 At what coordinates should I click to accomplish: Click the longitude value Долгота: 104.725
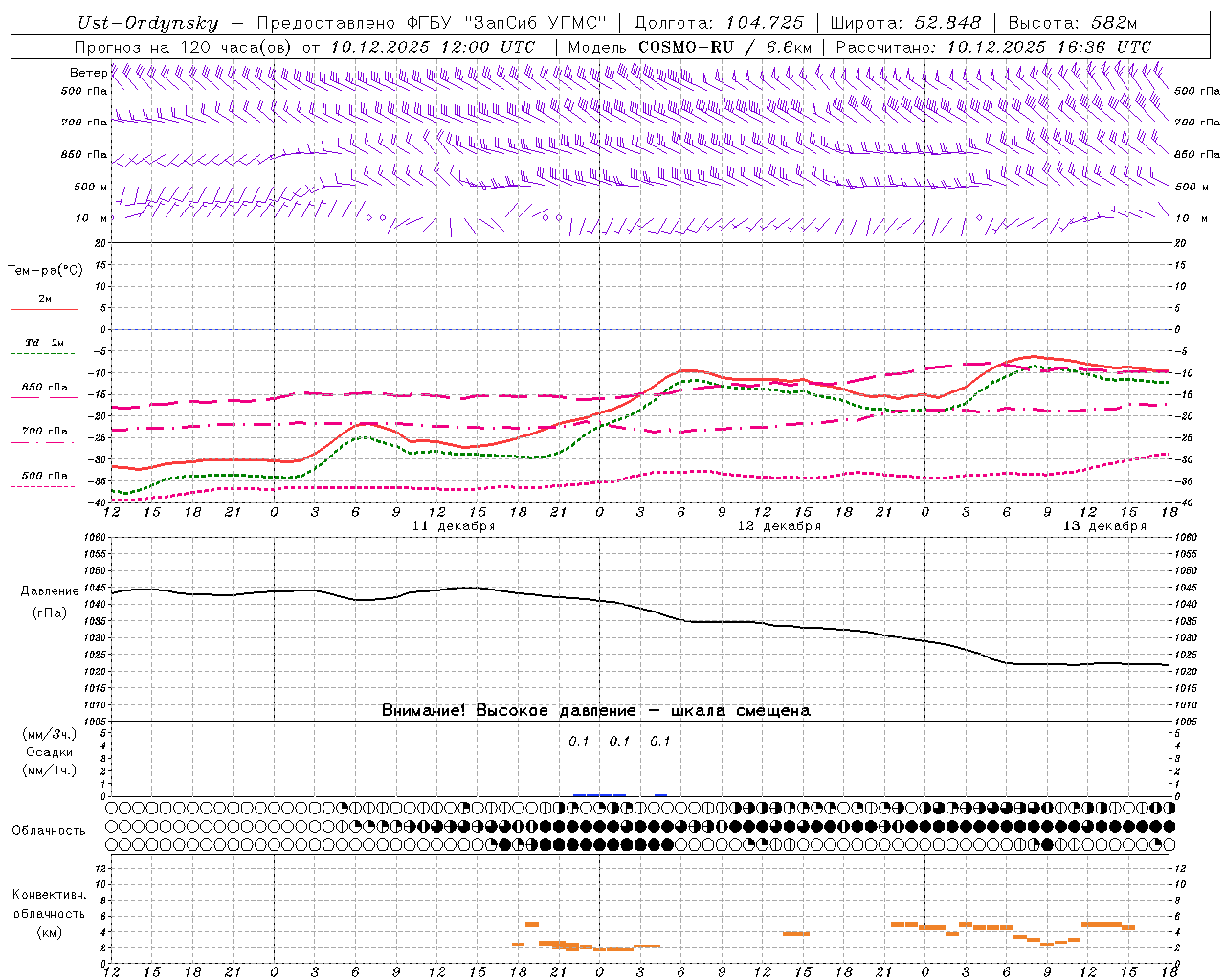[x=719, y=23]
